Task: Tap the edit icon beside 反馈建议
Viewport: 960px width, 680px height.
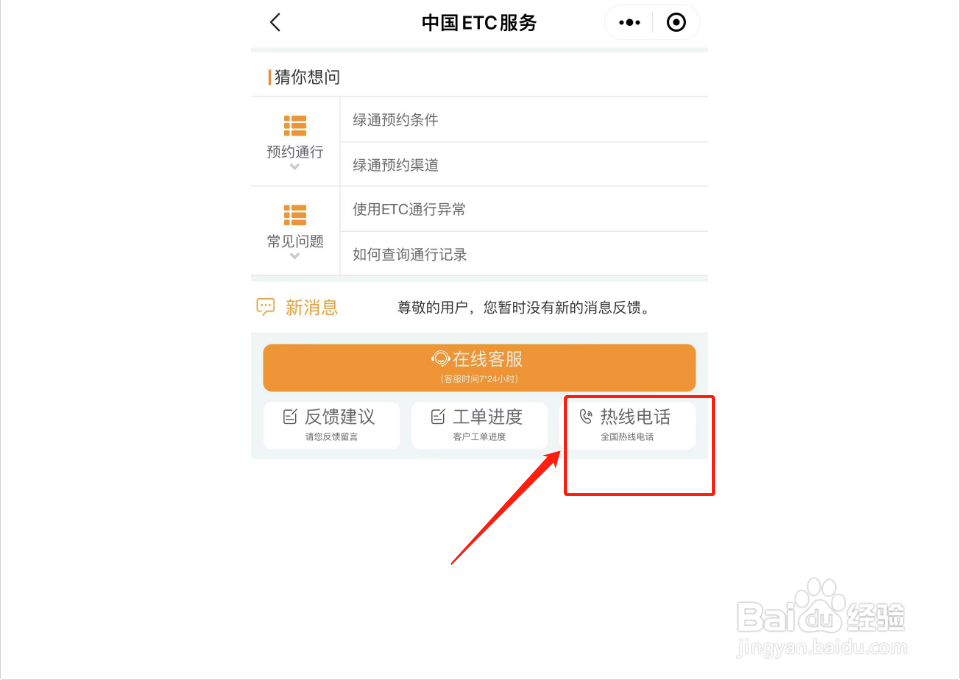Action: click(290, 417)
